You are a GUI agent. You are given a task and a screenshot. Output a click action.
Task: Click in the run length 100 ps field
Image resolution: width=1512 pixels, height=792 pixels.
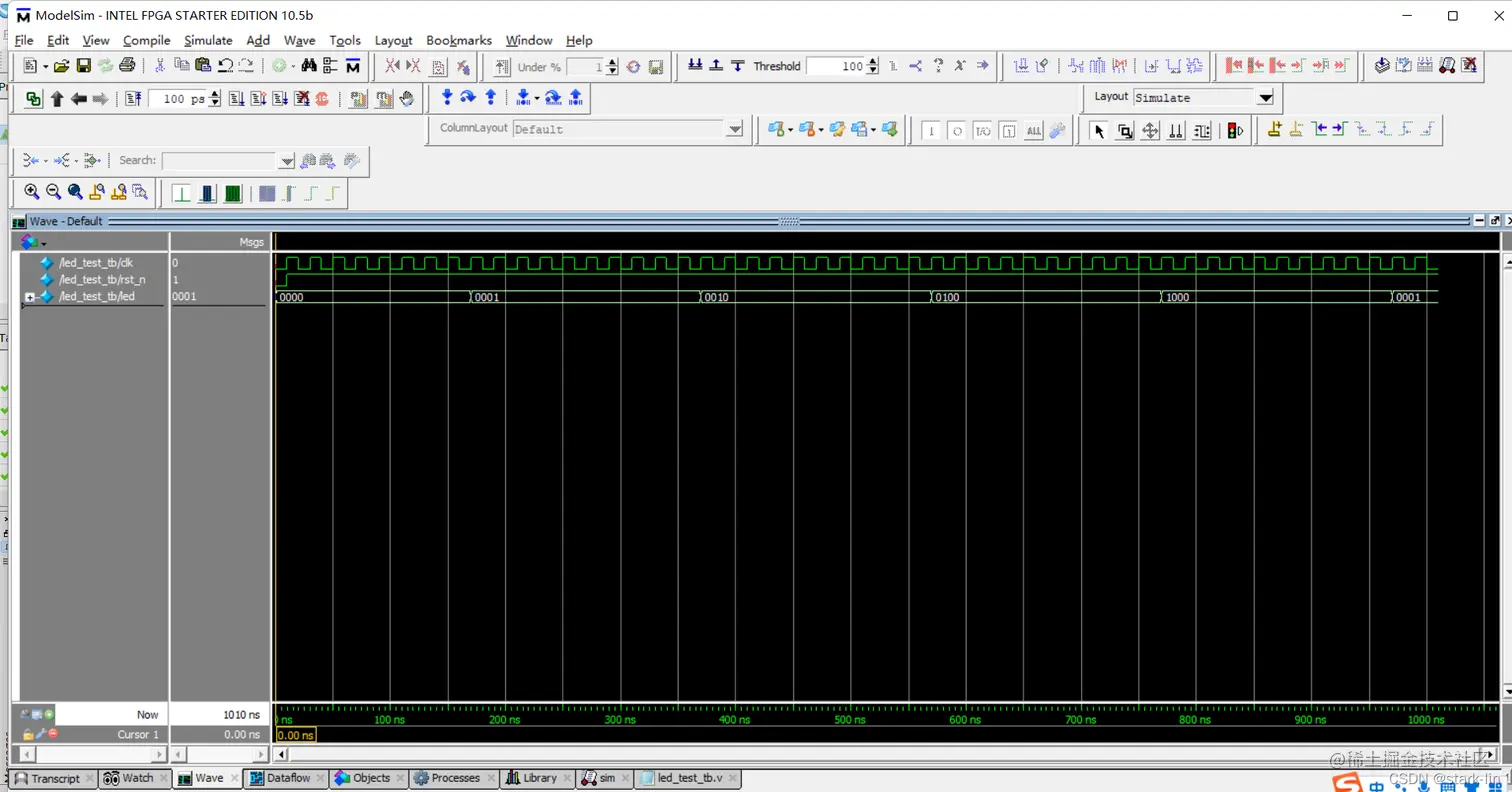pyautogui.click(x=178, y=99)
